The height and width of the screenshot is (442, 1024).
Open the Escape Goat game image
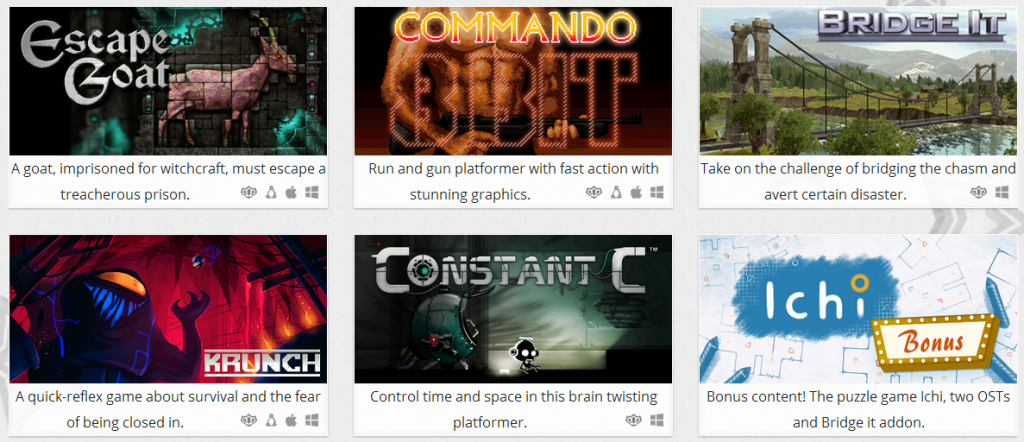pos(168,81)
